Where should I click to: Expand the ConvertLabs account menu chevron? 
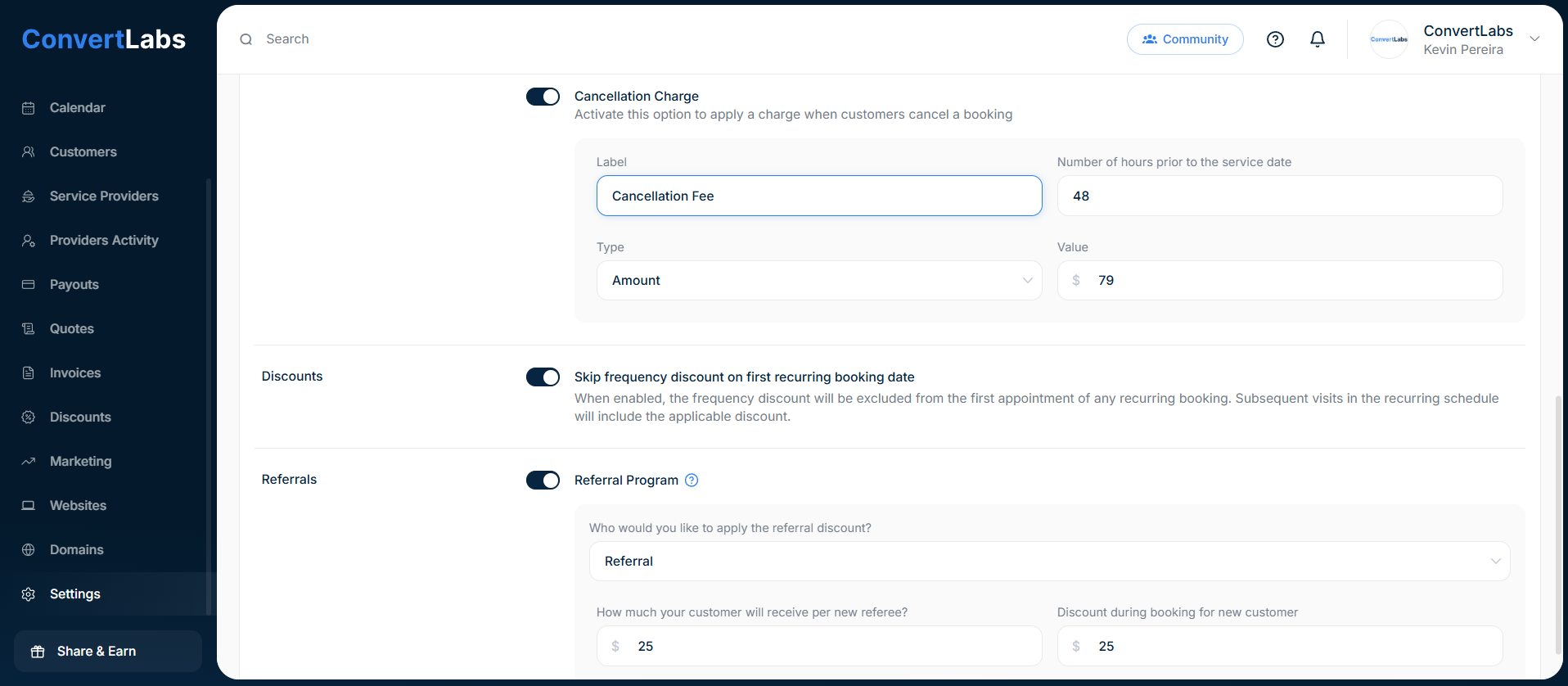coord(1534,39)
